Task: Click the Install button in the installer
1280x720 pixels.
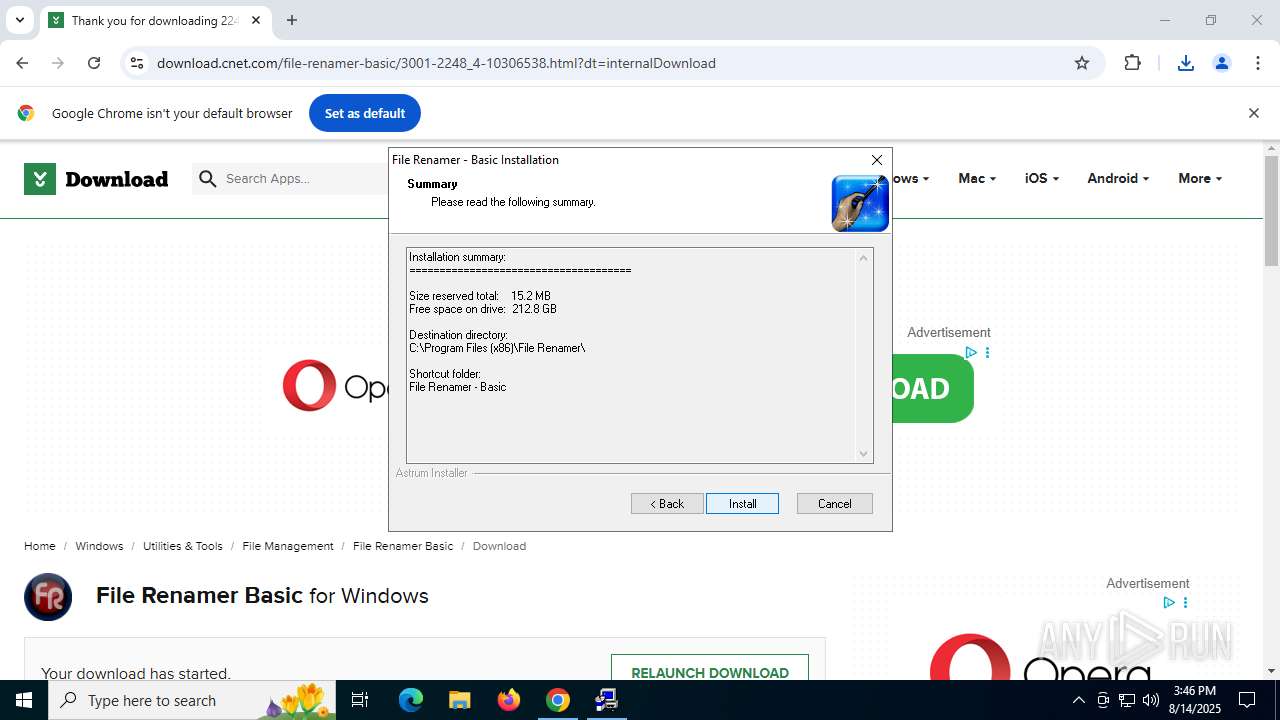Action: pos(742,504)
